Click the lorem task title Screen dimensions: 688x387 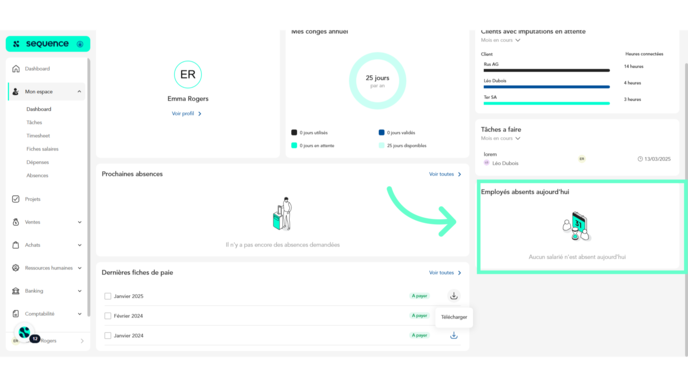[x=490, y=154]
